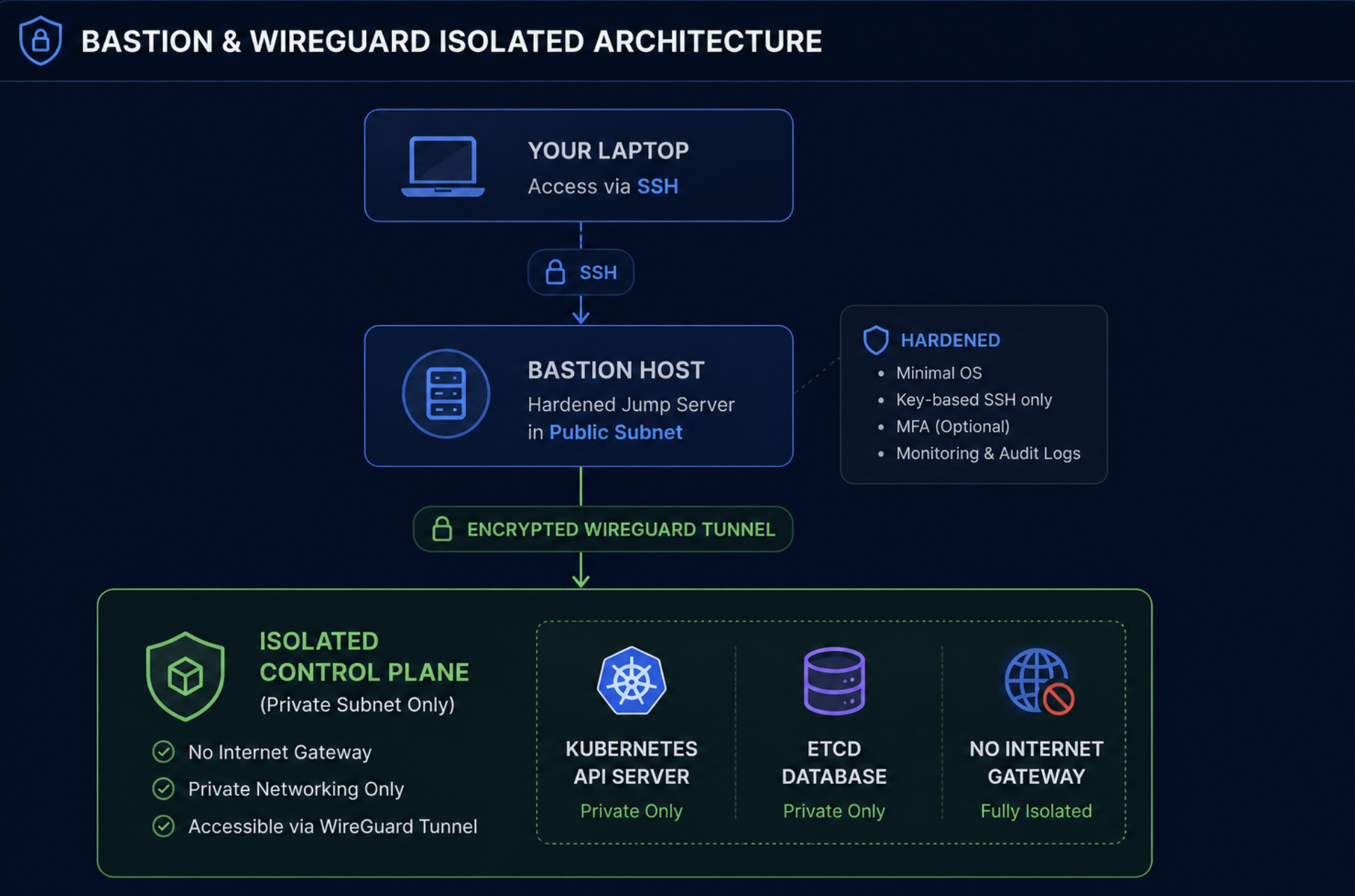The width and height of the screenshot is (1355, 896).
Task: Click the HARDENED panel heading
Action: (950, 340)
